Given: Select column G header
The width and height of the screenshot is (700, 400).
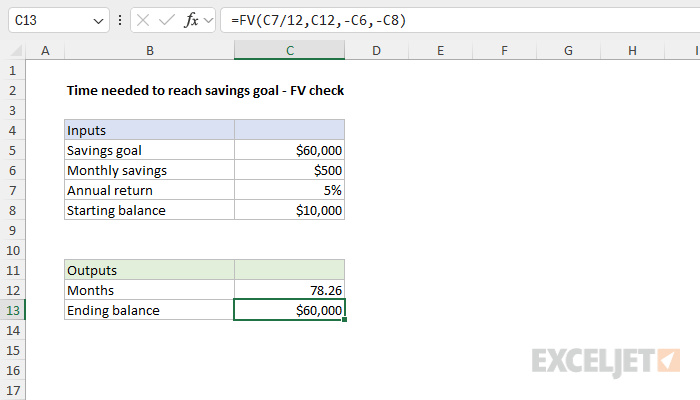Looking at the screenshot, I should click(568, 50).
